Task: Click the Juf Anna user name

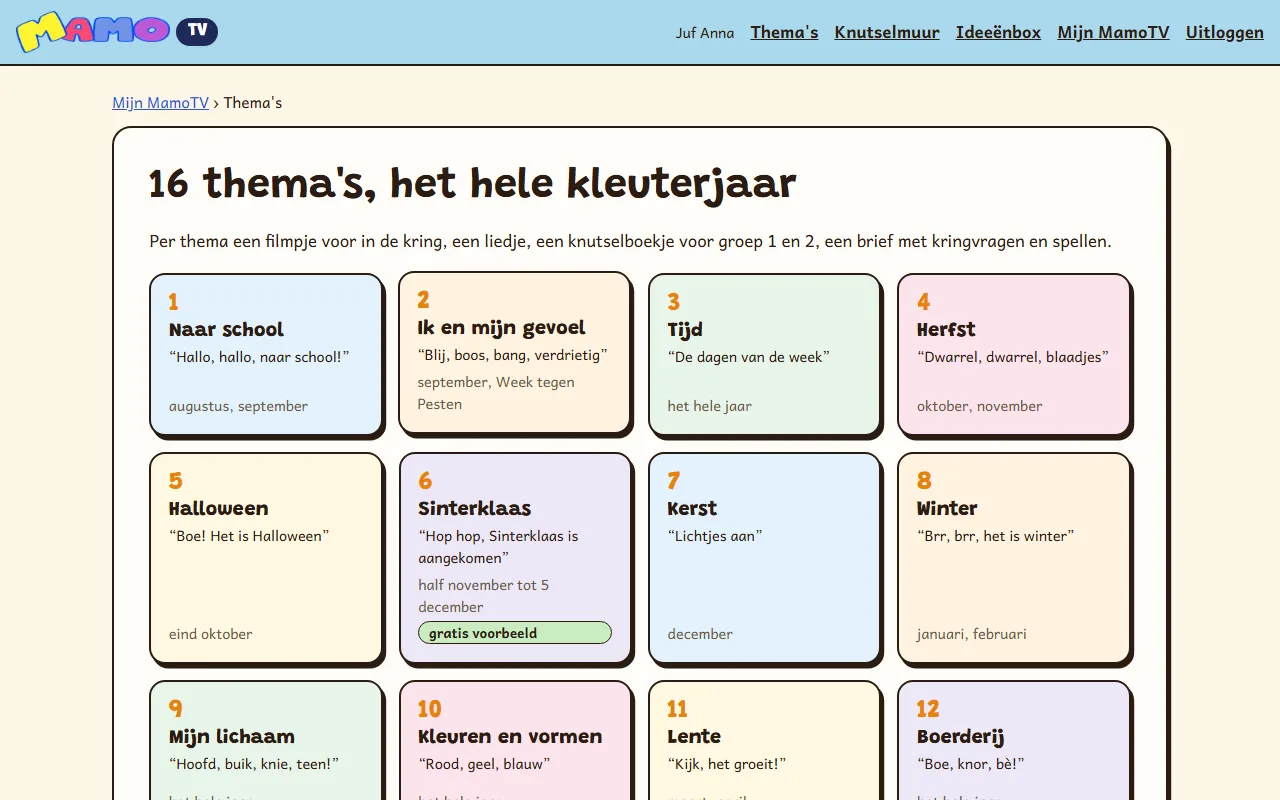Action: pyautogui.click(x=705, y=33)
